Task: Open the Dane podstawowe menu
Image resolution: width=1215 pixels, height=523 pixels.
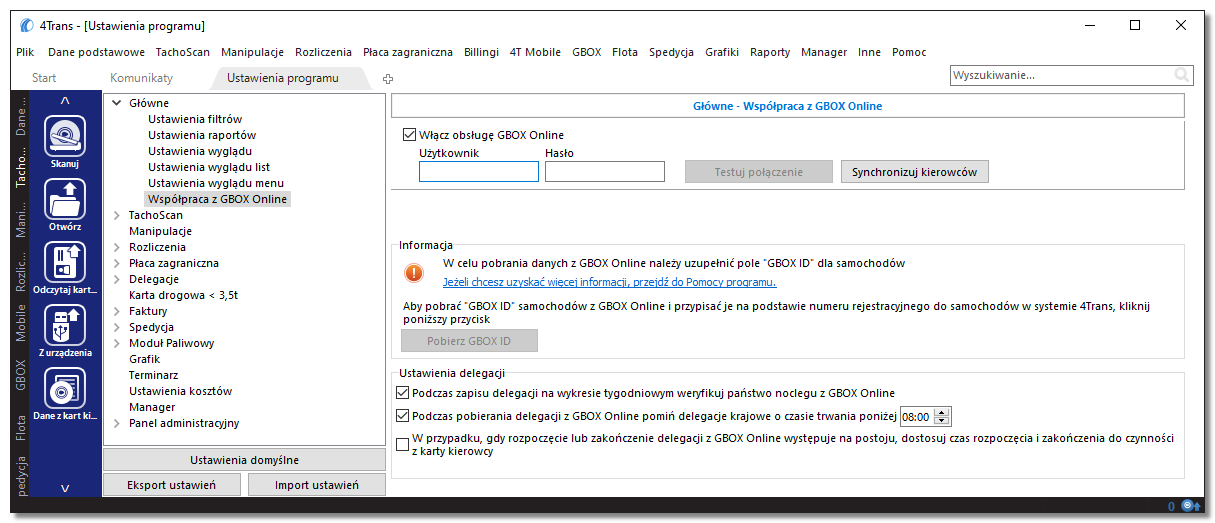Action: coord(96,52)
